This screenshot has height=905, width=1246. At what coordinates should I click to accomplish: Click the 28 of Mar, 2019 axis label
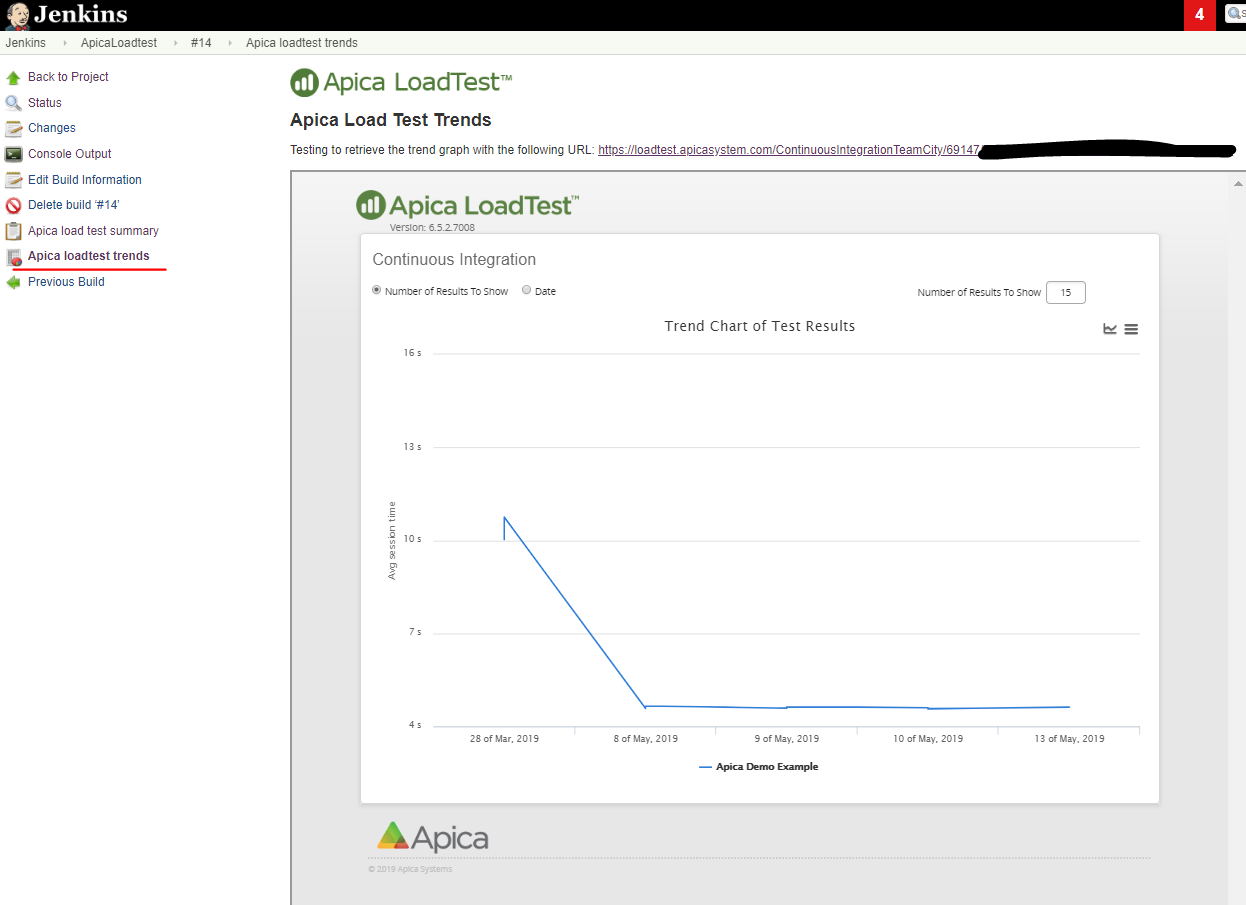[504, 739]
